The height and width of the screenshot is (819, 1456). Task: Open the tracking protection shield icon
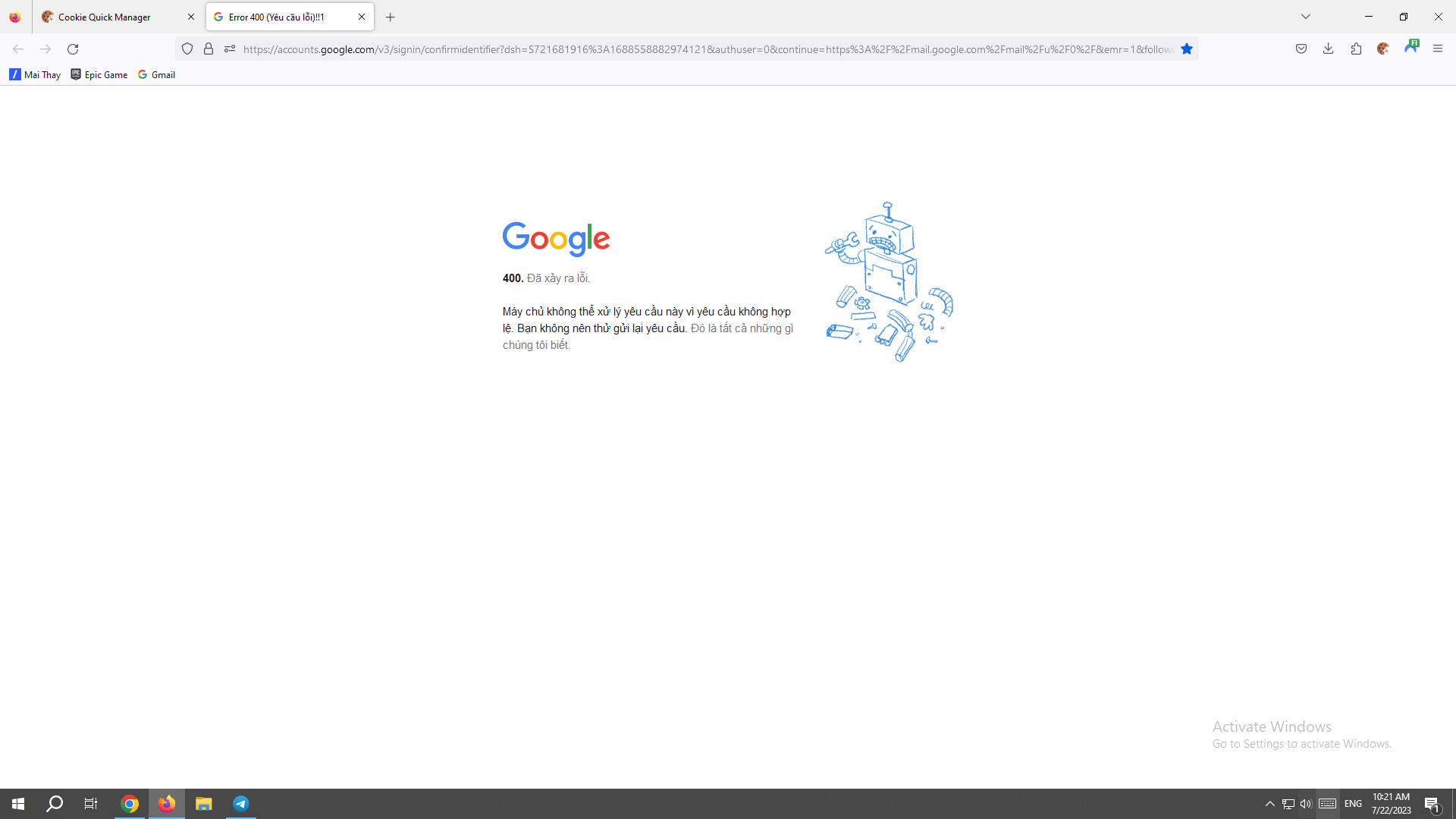click(x=187, y=49)
